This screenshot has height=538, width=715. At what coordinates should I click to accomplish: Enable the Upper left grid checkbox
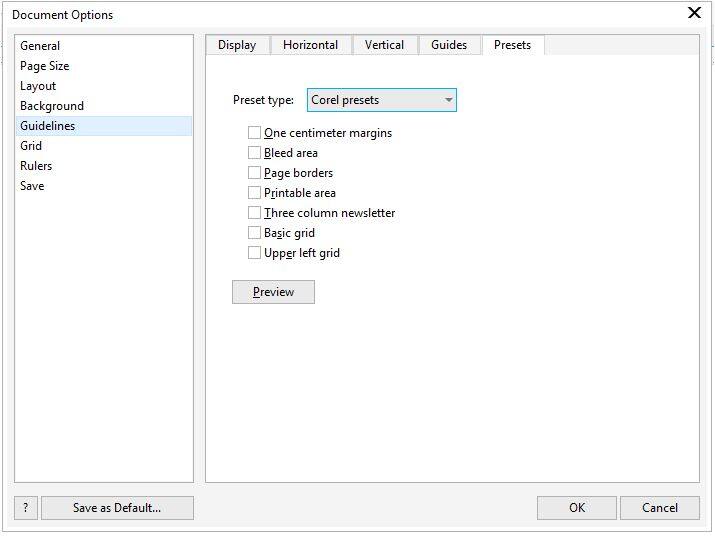click(x=255, y=253)
